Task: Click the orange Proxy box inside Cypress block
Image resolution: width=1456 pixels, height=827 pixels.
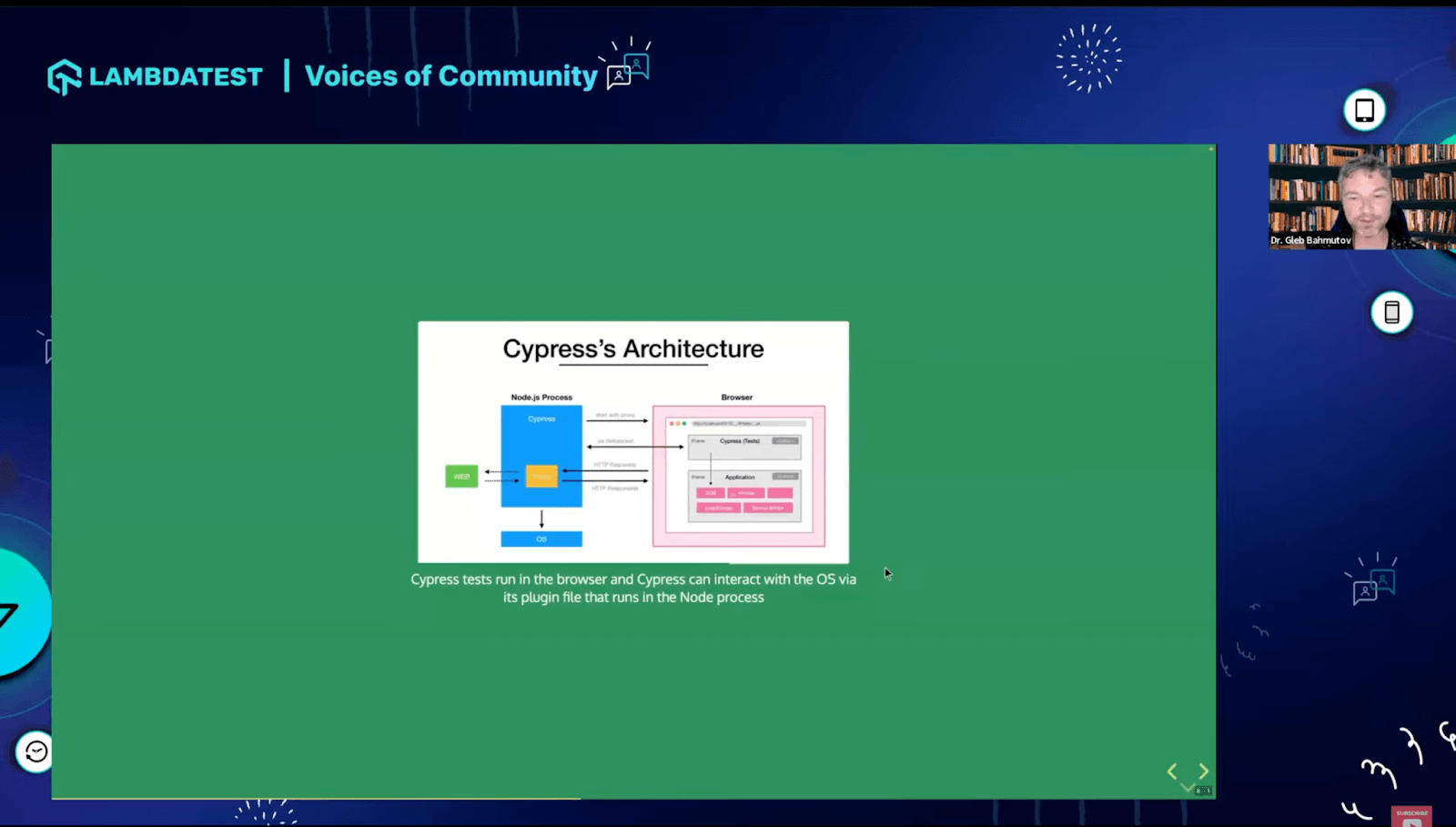Action: 542,476
